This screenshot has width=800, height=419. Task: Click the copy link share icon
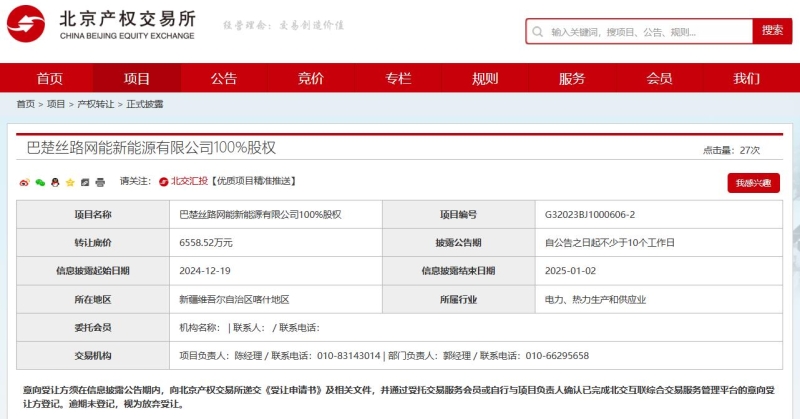[x=85, y=182]
